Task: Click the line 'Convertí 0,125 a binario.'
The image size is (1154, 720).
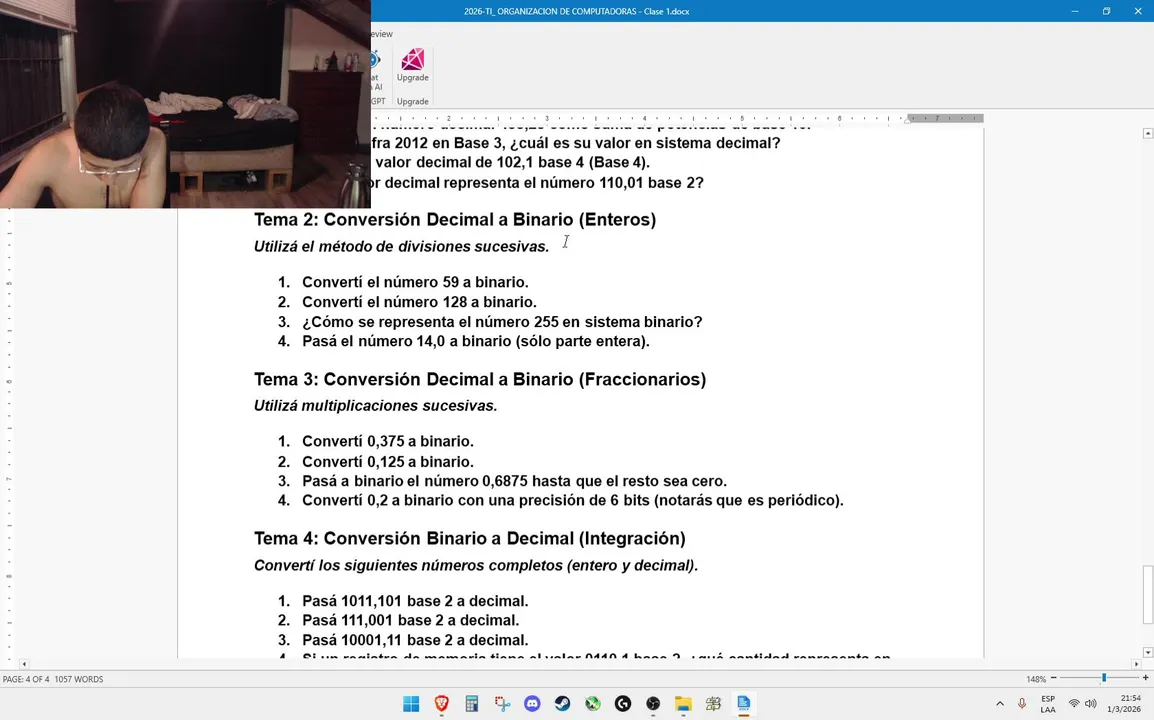Action: click(388, 462)
